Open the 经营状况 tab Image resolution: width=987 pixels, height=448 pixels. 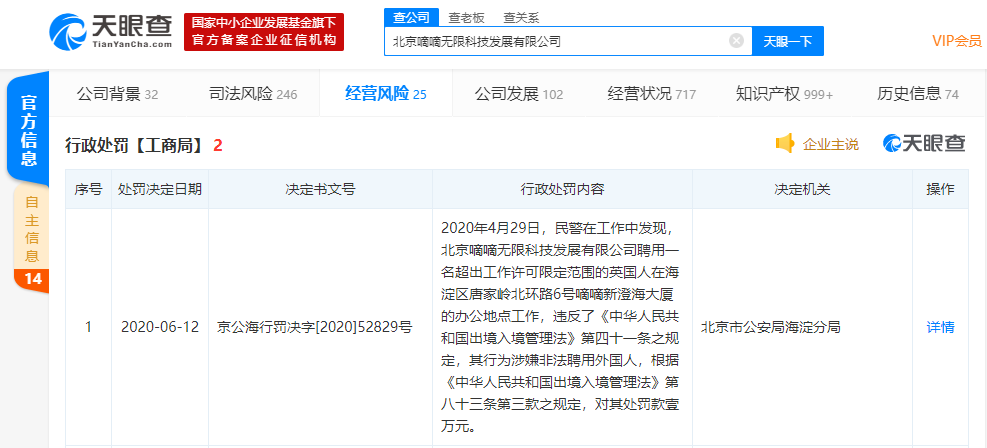click(x=651, y=94)
